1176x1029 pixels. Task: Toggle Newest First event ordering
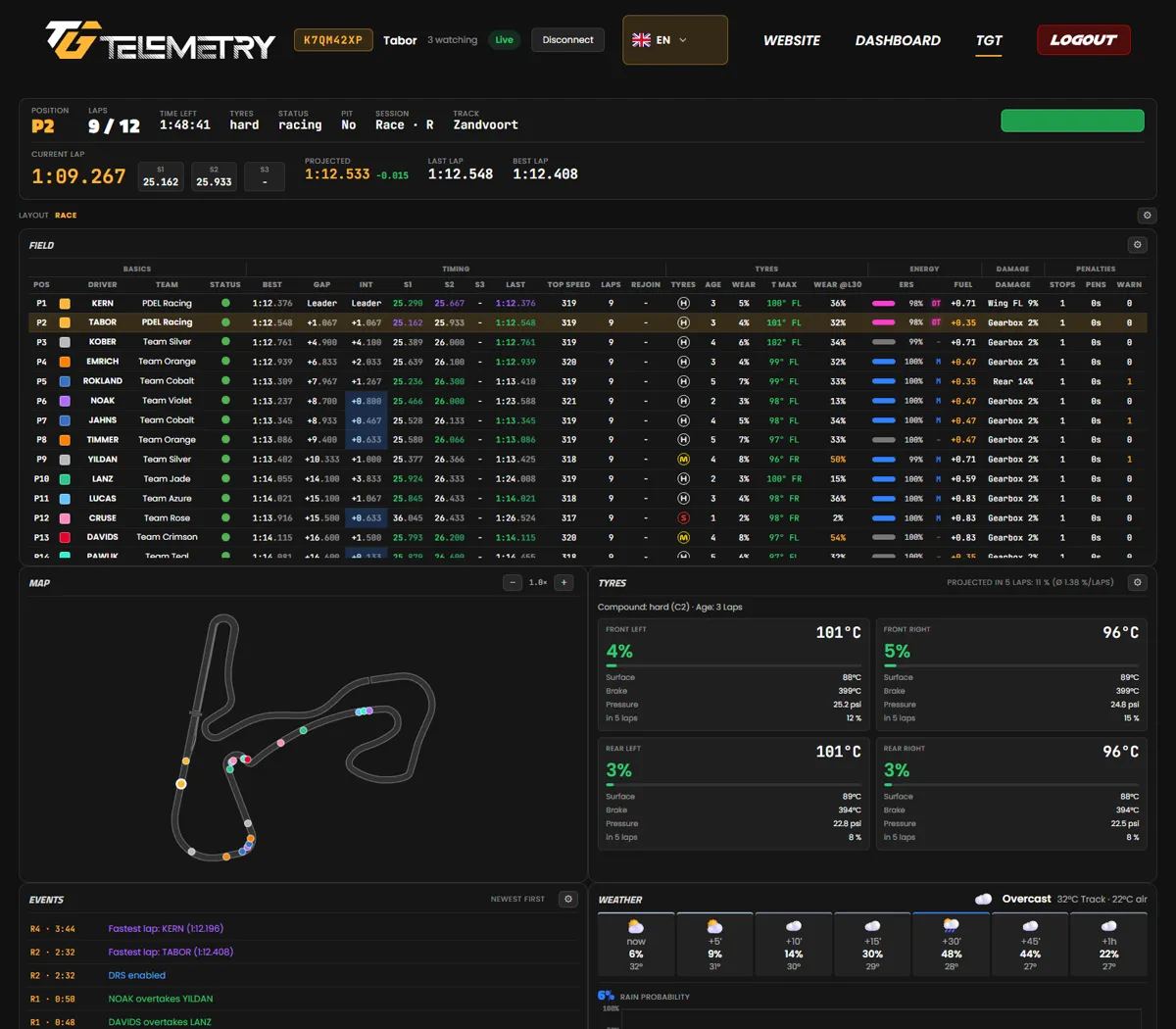point(517,899)
